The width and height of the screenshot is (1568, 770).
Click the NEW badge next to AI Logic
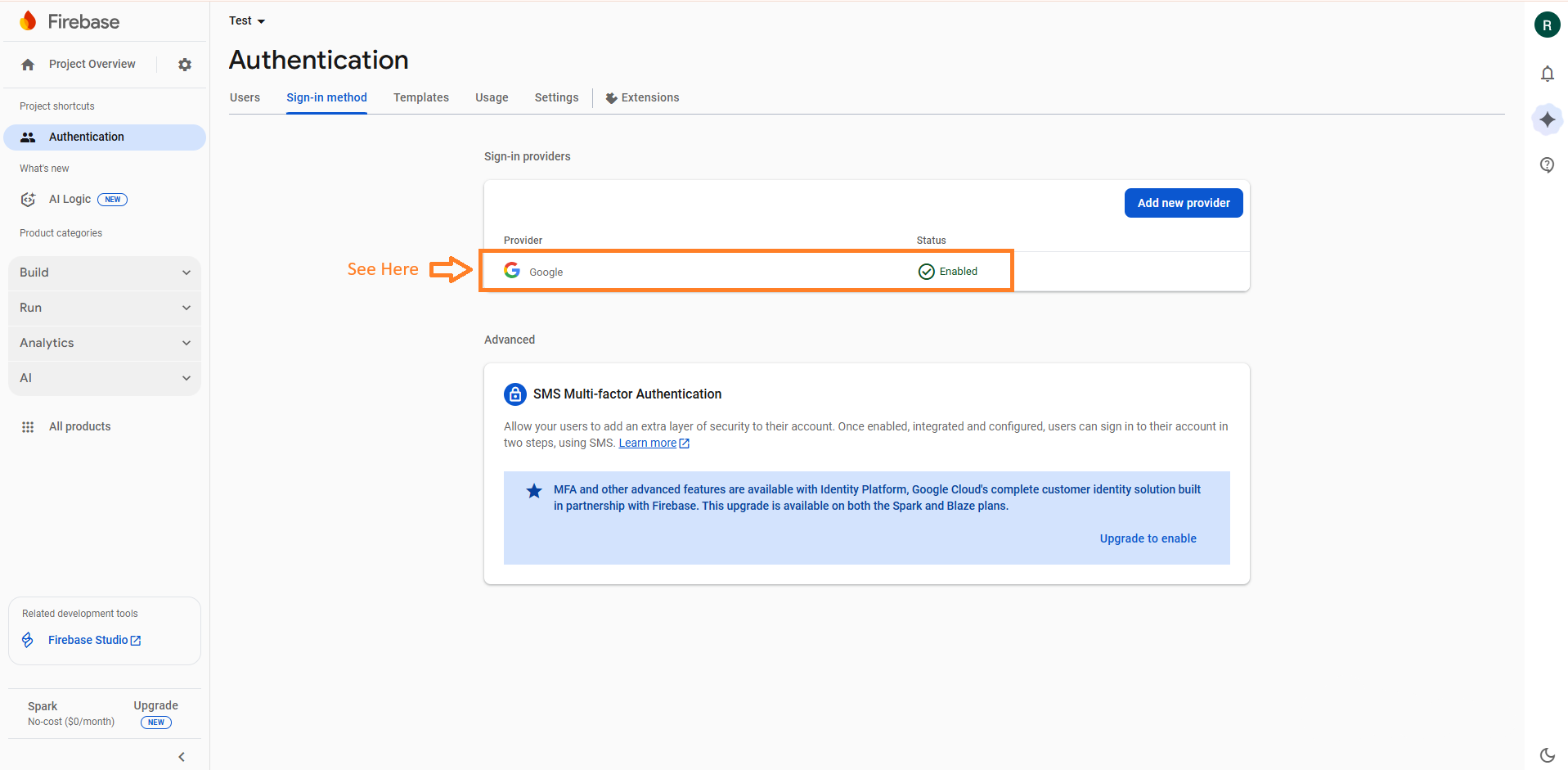[113, 200]
